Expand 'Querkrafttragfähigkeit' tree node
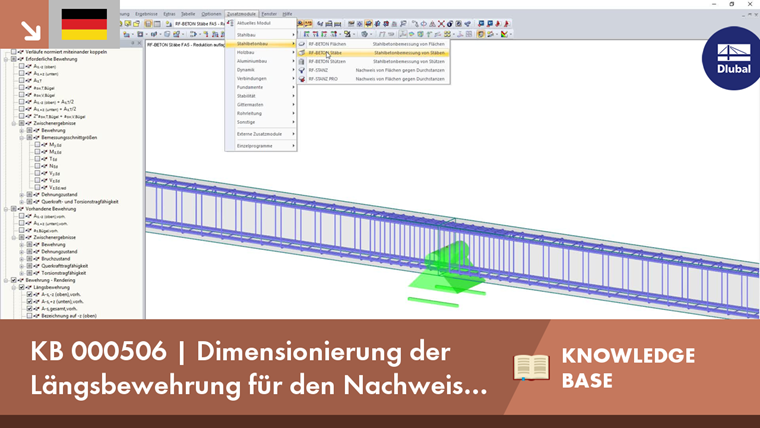Viewport: 760px width, 428px height. [21, 266]
